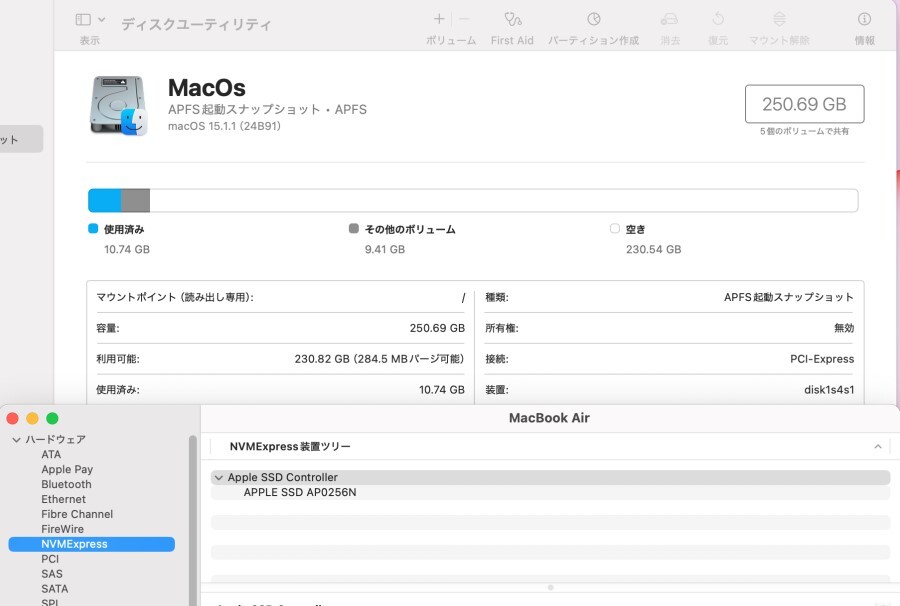Click the 10.74 GB value under 使用済み legend
The width and height of the screenshot is (900, 606).
click(127, 249)
